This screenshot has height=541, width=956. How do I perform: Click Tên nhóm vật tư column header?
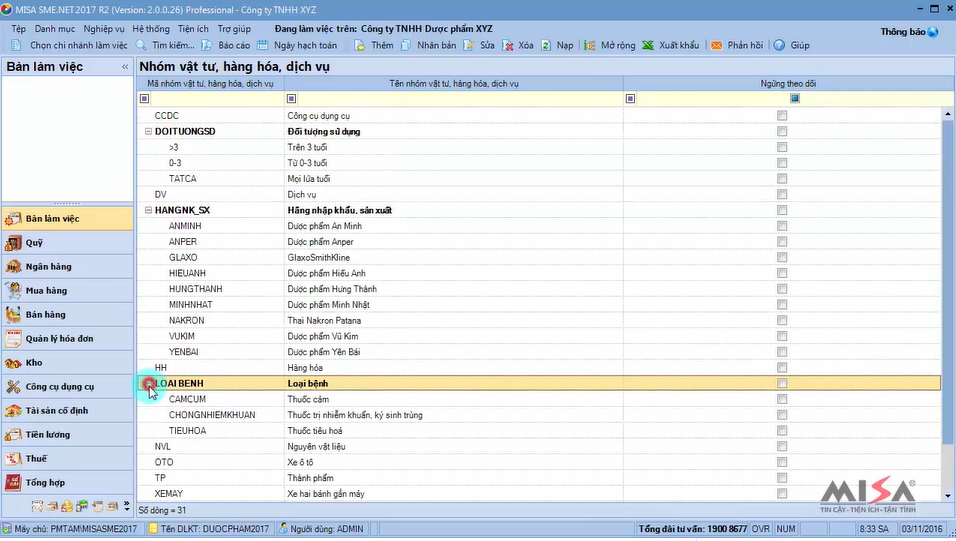(x=454, y=84)
